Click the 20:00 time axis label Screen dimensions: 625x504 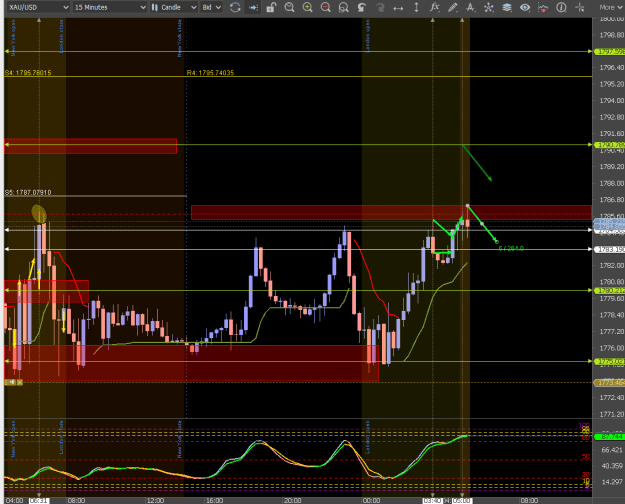(x=292, y=500)
